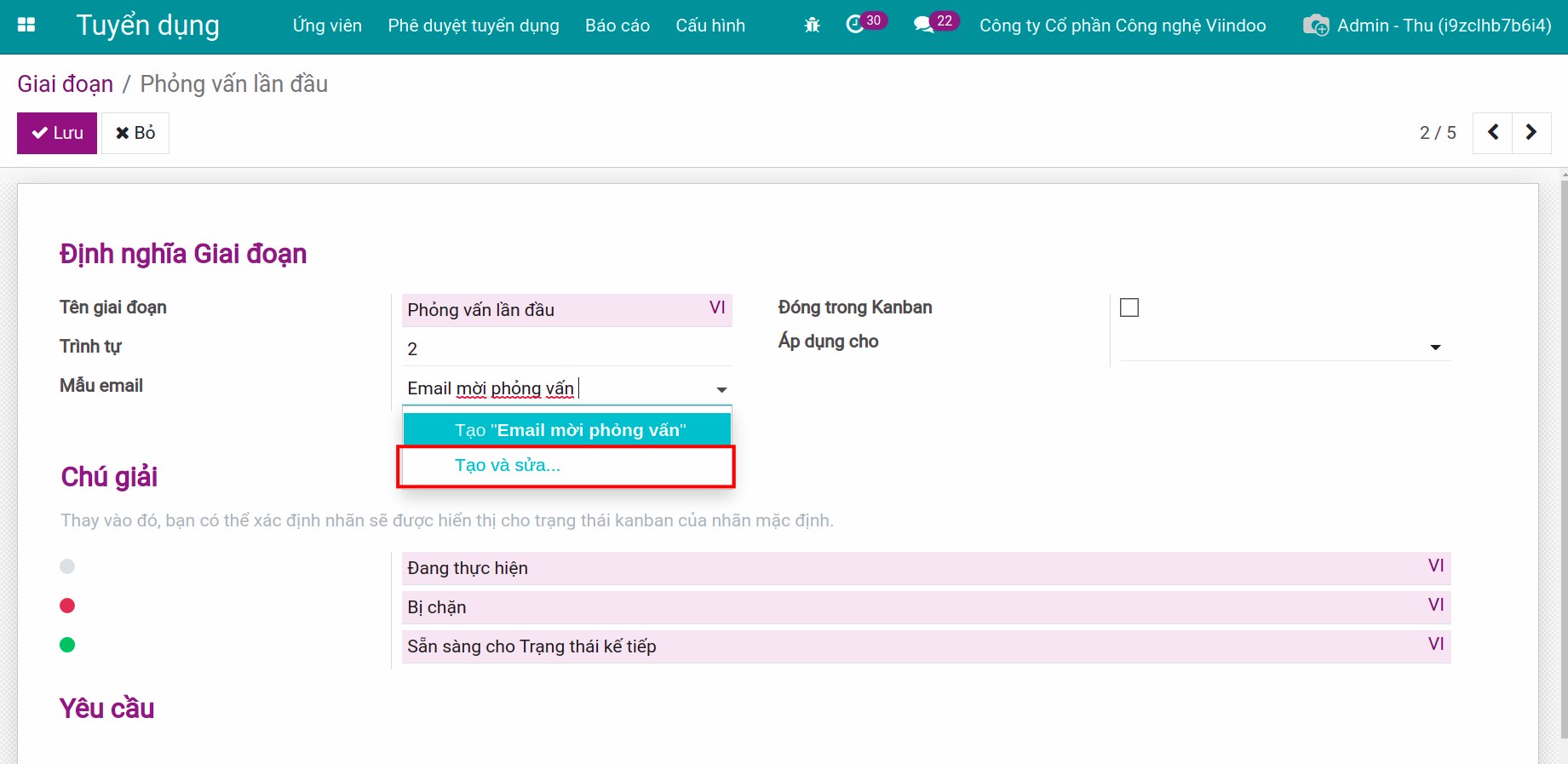Select Tạo "Email mời phỏng vấn" option

(569, 430)
